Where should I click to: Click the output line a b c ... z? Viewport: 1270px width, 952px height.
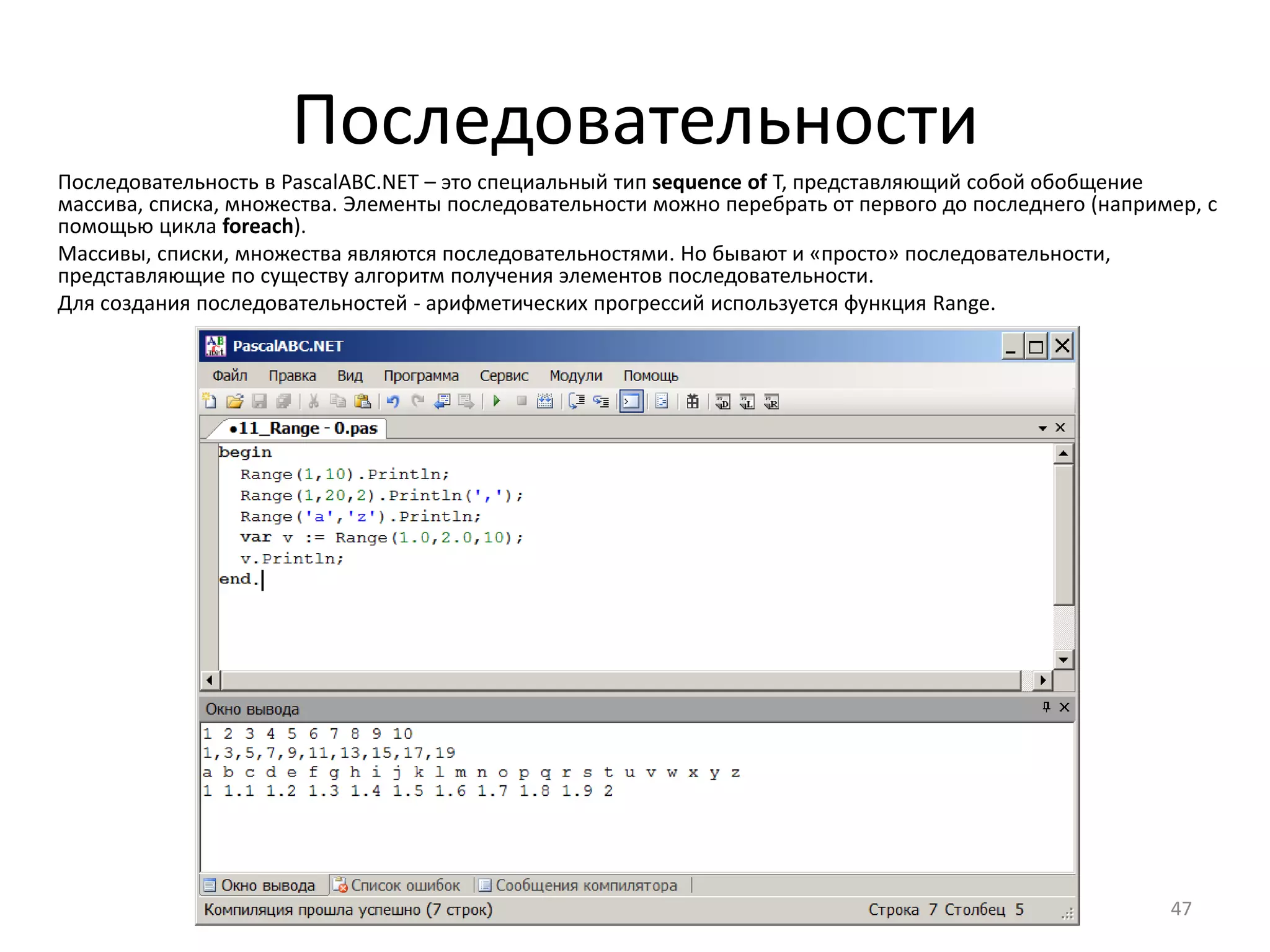coord(471,773)
